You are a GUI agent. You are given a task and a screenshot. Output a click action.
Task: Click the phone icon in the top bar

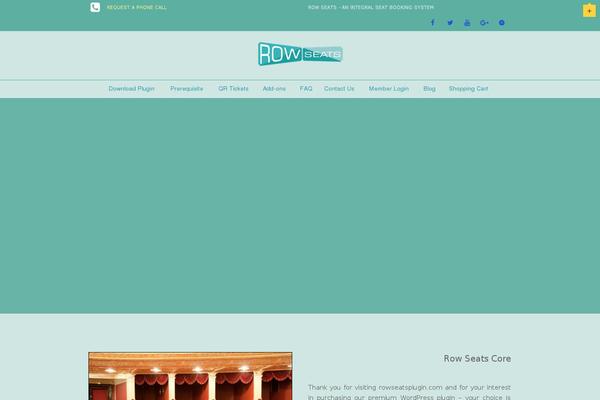(x=95, y=7)
